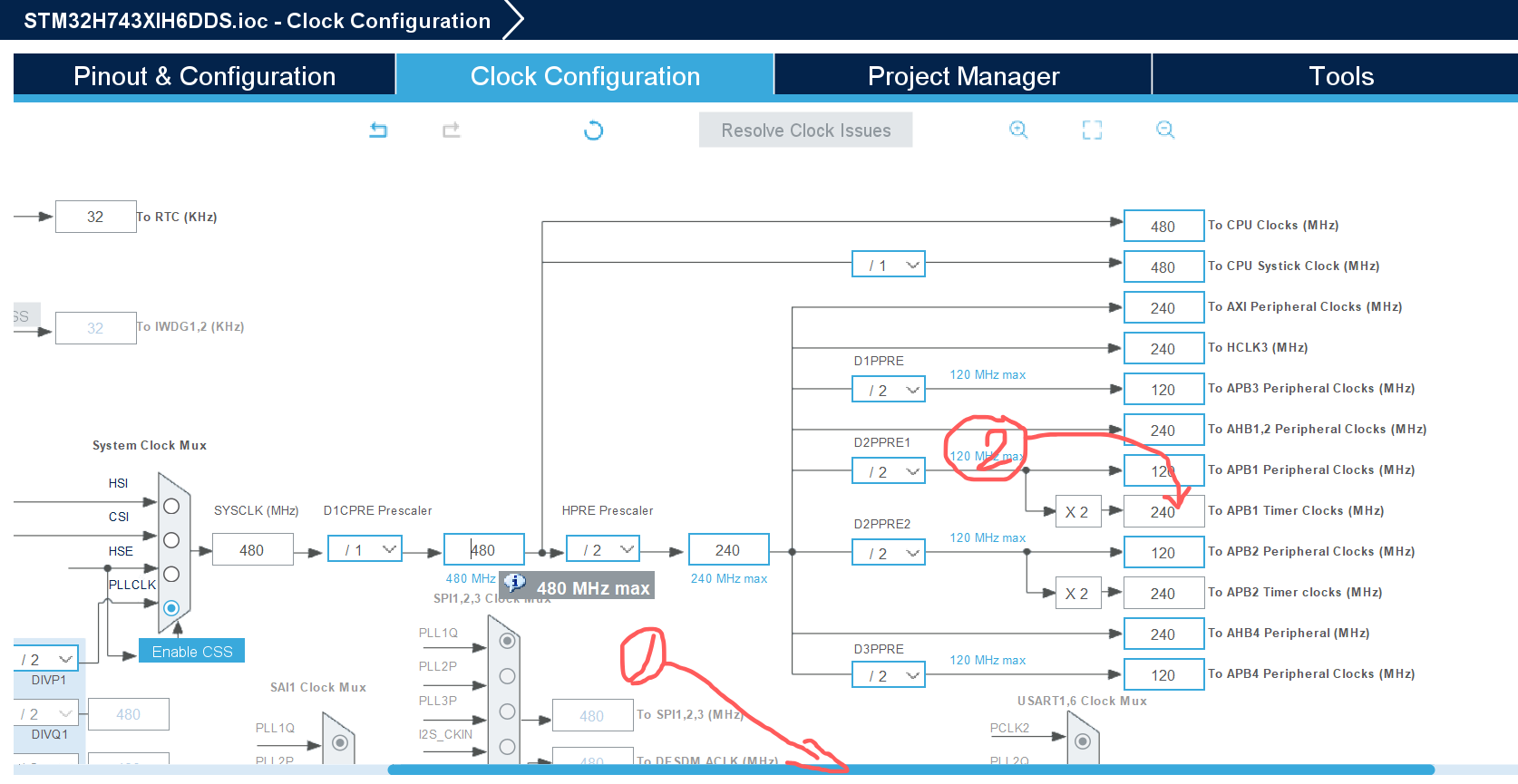
Task: Click the undo arrow icon
Action: pyautogui.click(x=378, y=131)
